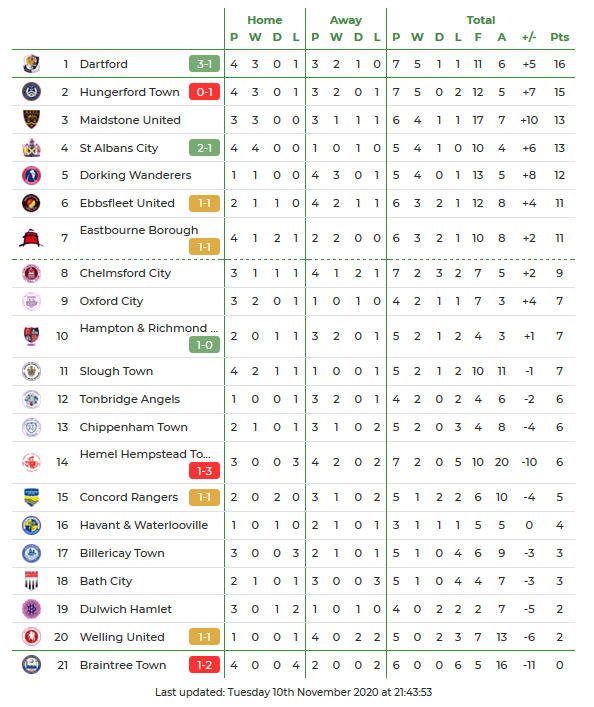Open Braintree Town's 1-2 result badge
594x707 pixels.
click(x=204, y=665)
